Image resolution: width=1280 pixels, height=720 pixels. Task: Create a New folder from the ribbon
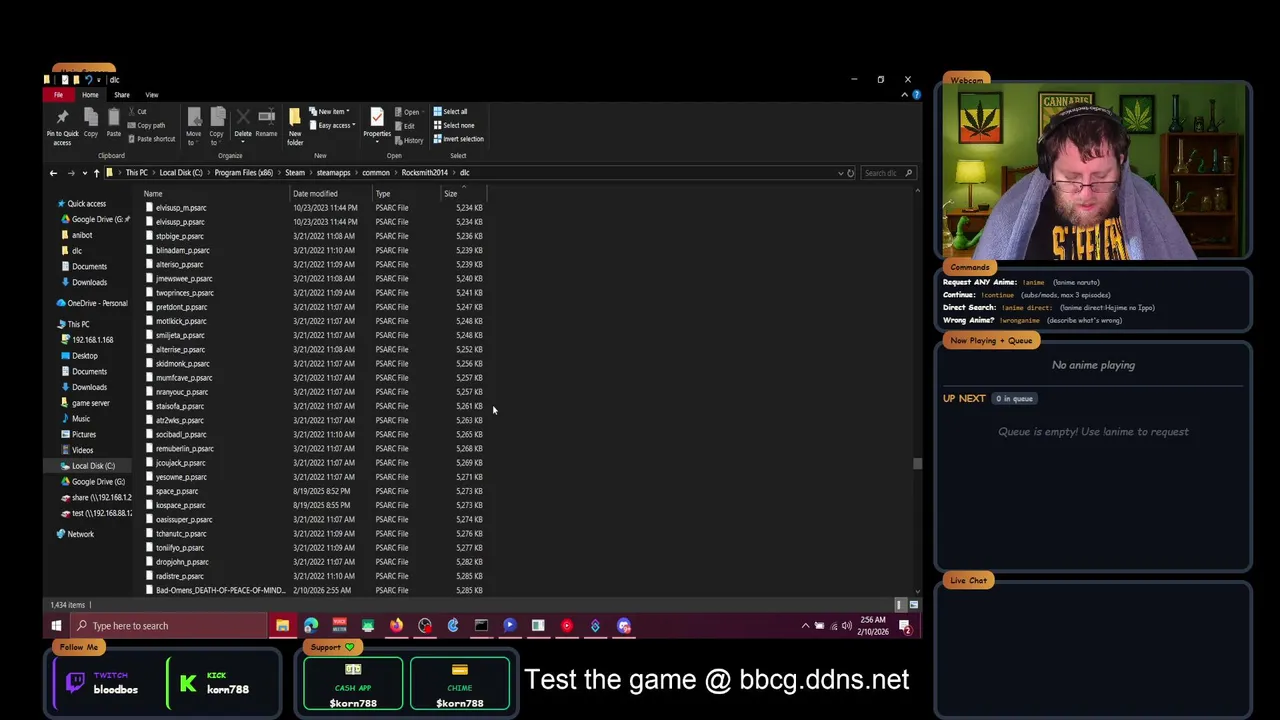tap(295, 125)
